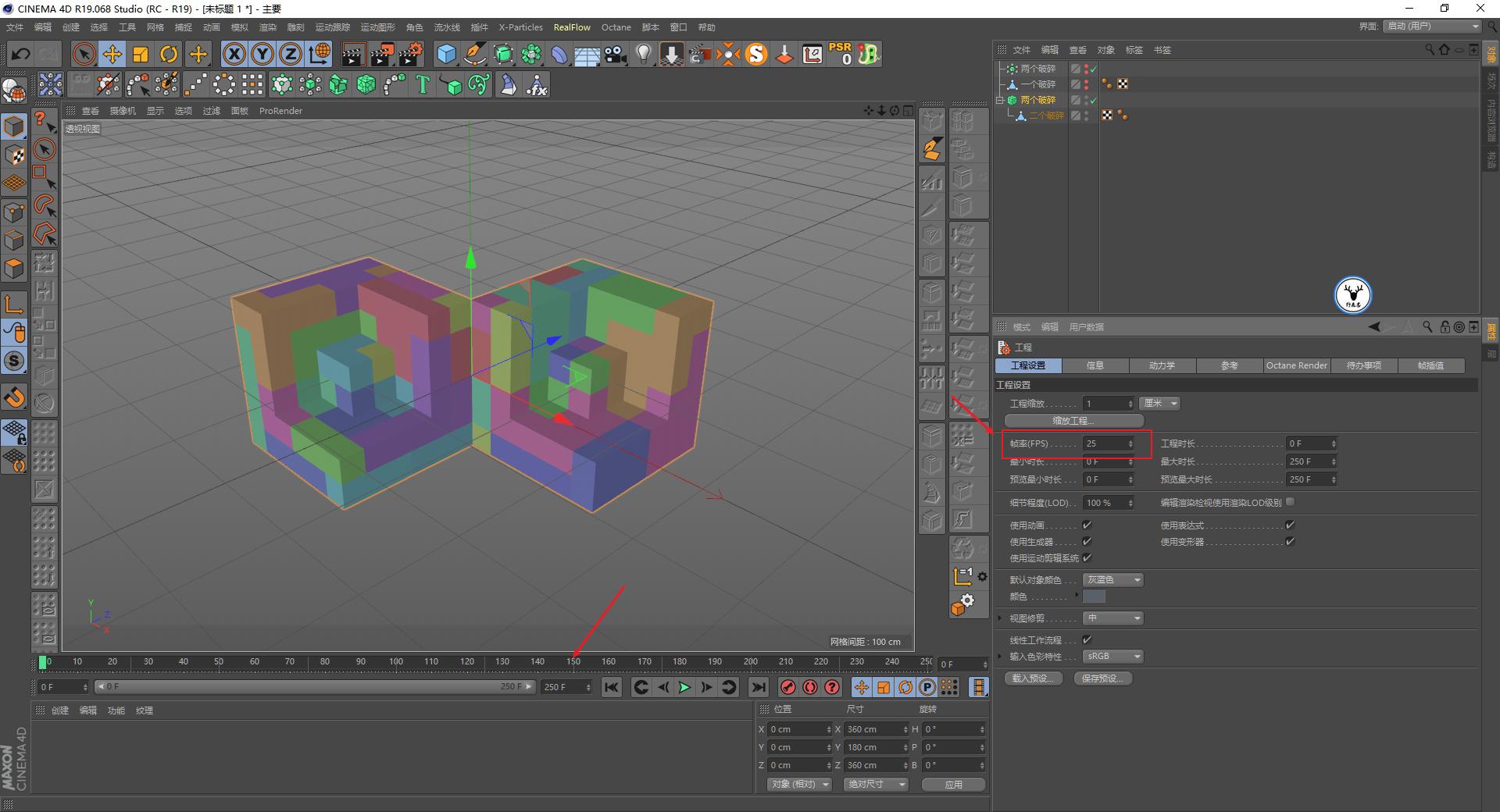The image size is (1500, 812).
Task: Select the Scale tool in the toolbar
Action: point(141,53)
